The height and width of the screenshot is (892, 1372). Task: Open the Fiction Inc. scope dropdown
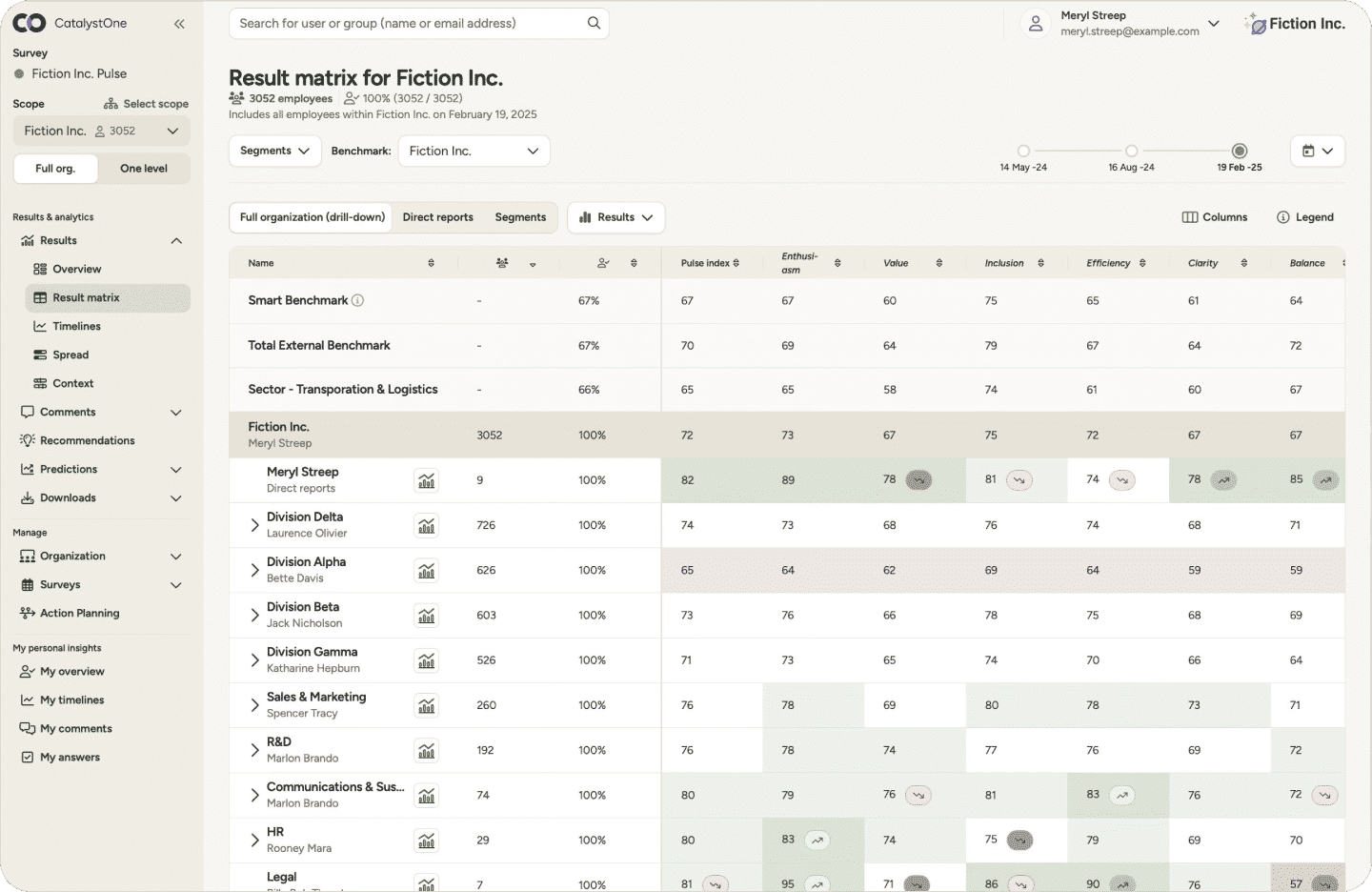102,132
